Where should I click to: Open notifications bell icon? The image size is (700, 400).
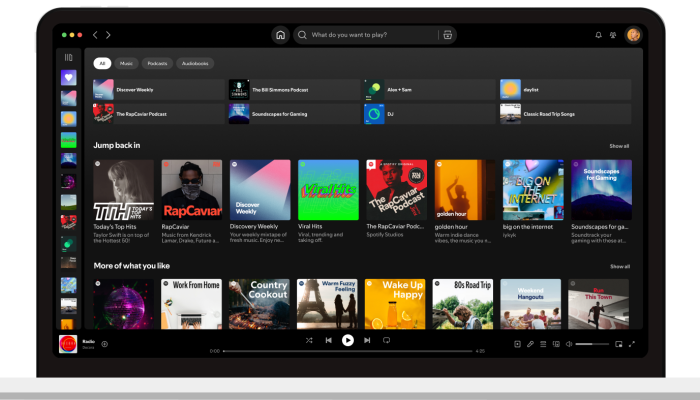pyautogui.click(x=599, y=35)
